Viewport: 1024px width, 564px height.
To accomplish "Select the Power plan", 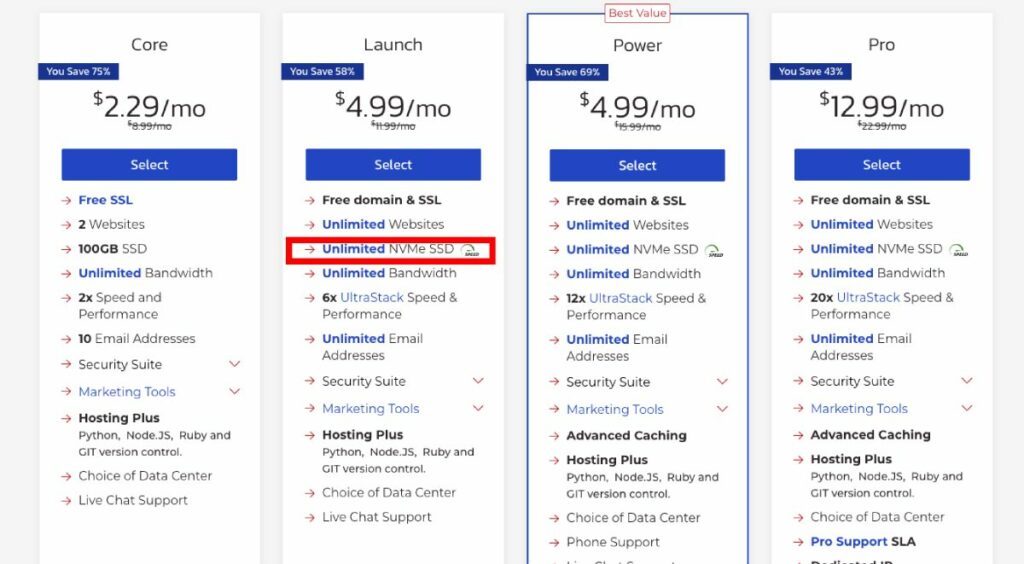I will [637, 166].
